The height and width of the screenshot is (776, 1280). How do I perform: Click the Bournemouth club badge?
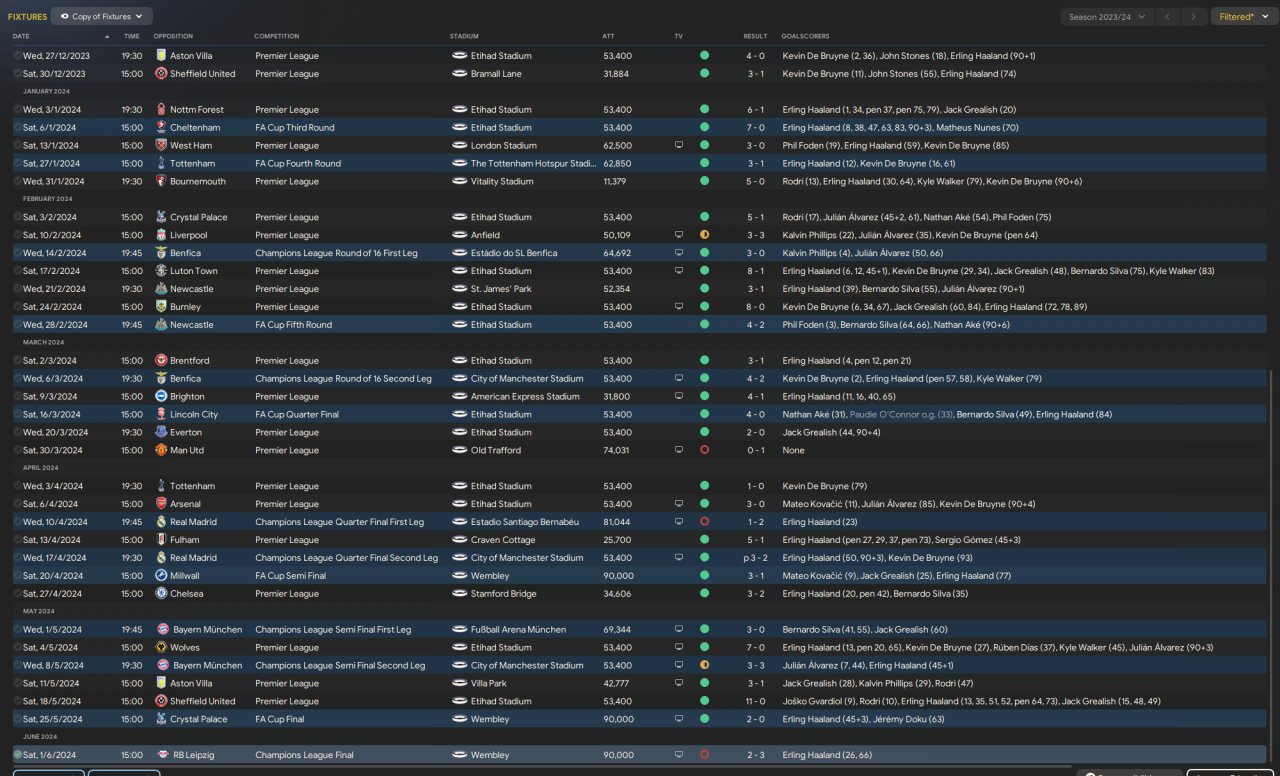161,182
